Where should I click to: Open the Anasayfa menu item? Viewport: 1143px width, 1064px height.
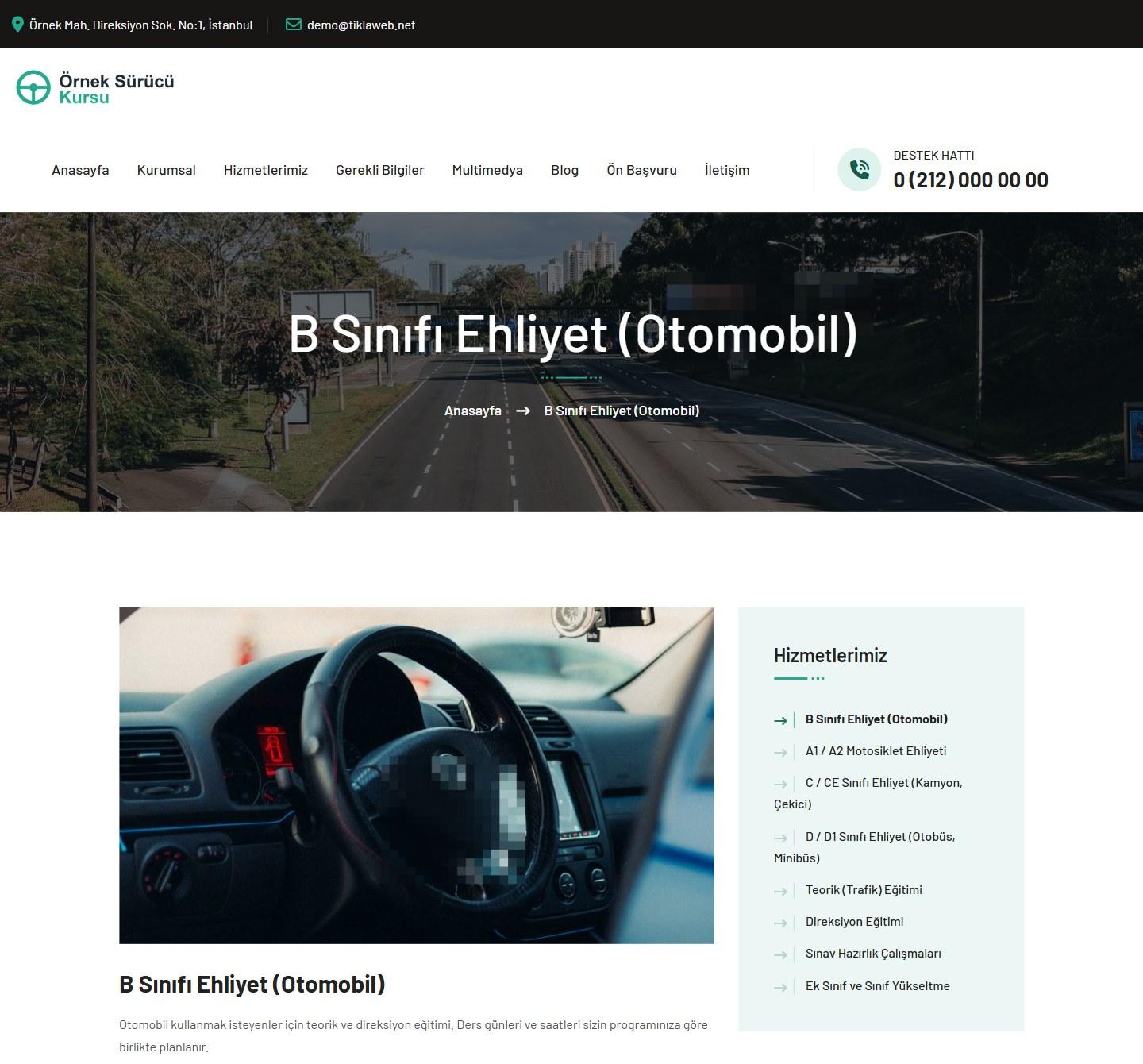[80, 170]
